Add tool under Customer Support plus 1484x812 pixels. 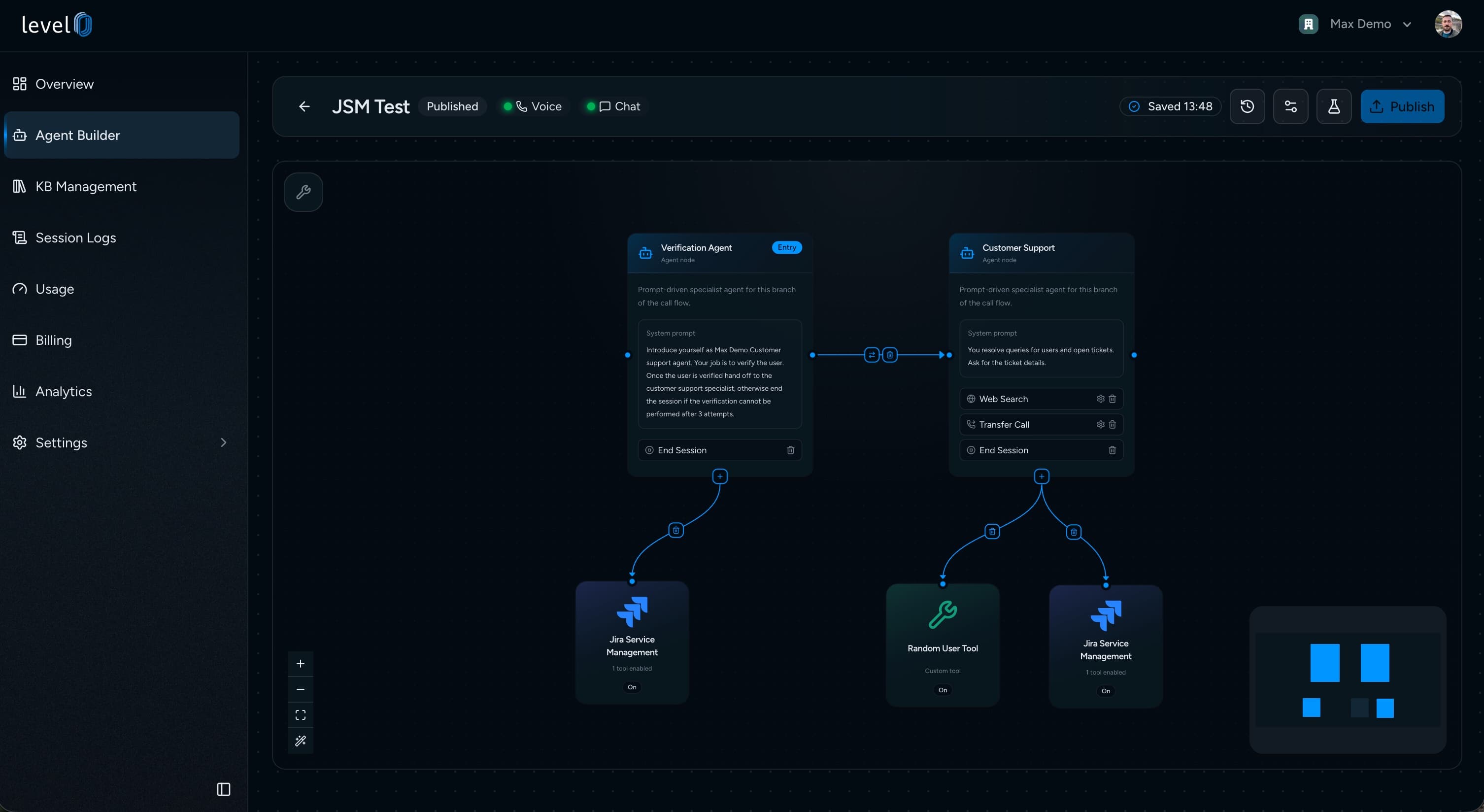pos(1041,476)
